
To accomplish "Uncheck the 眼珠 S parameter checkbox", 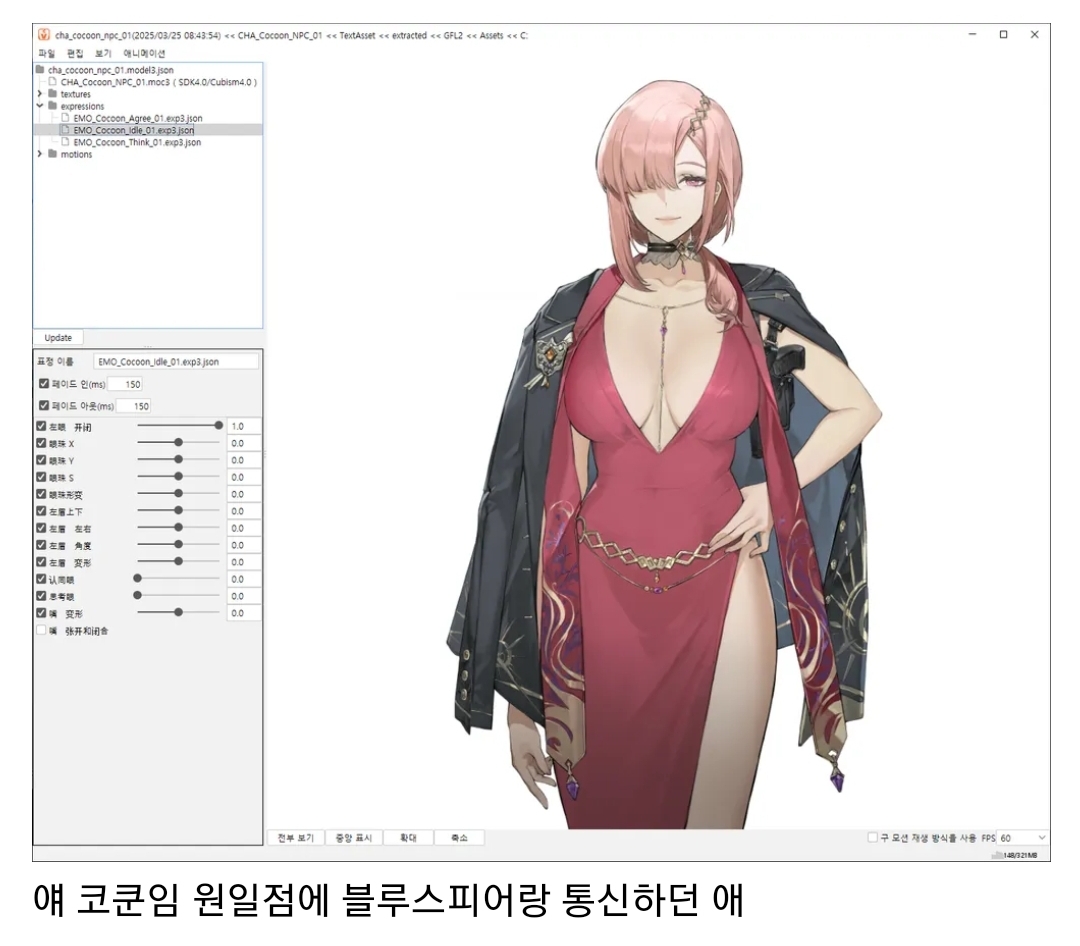I will point(41,477).
